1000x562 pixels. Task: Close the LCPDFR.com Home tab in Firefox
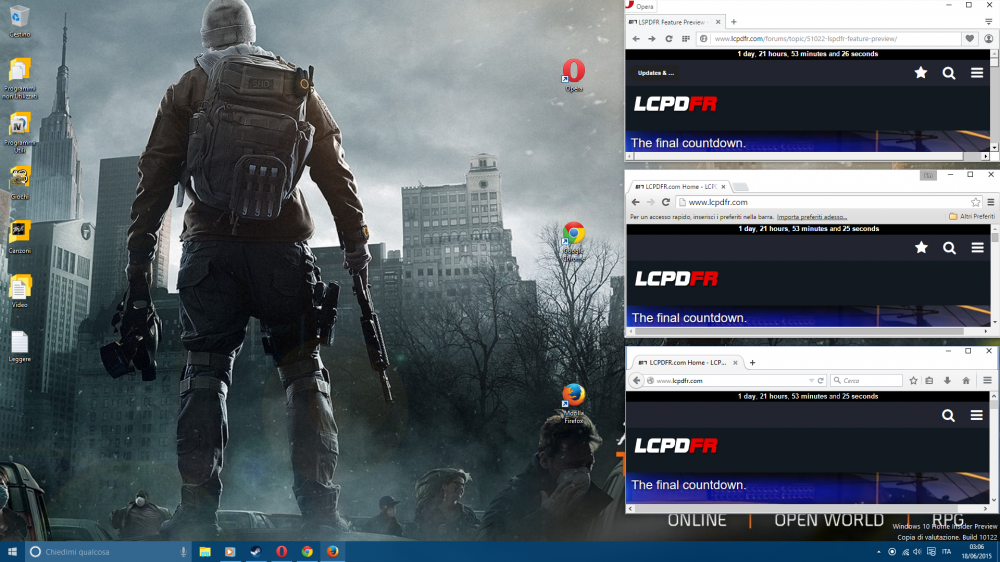tap(735, 363)
